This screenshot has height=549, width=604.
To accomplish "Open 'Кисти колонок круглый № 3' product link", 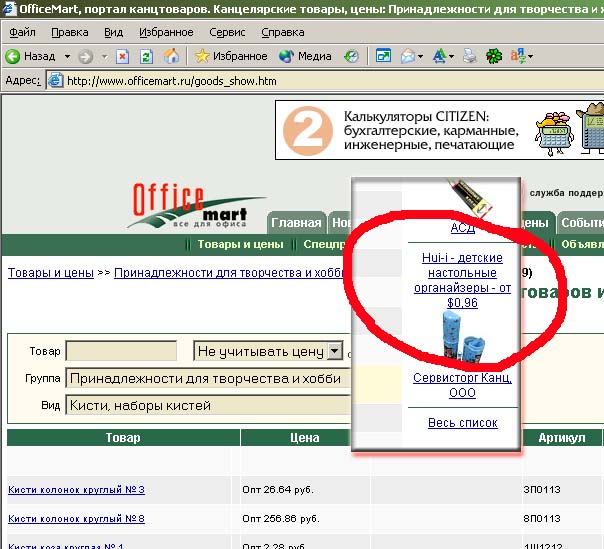I will tap(76, 489).
